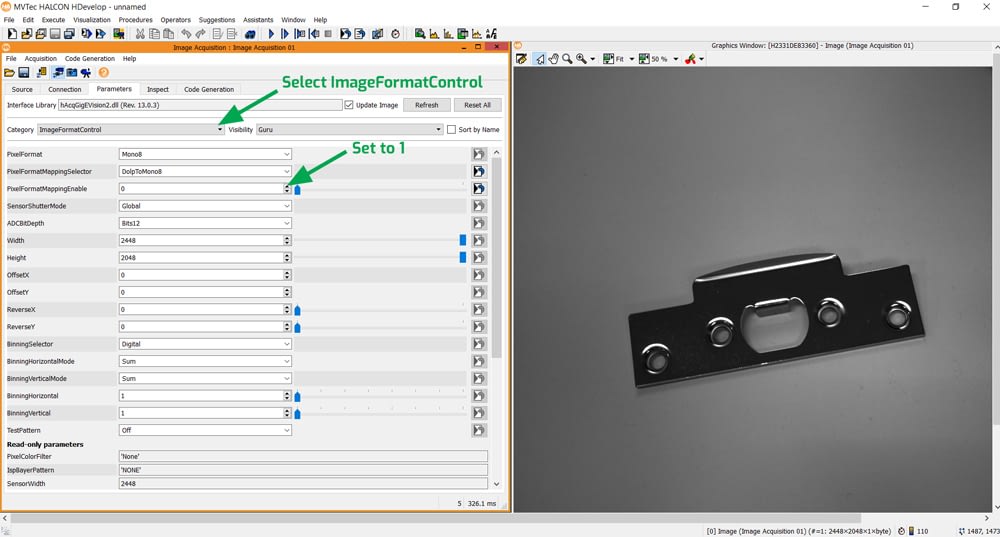
Task: Click the colored draw-mode icon in Graphics Window toolbar
Action: point(690,59)
